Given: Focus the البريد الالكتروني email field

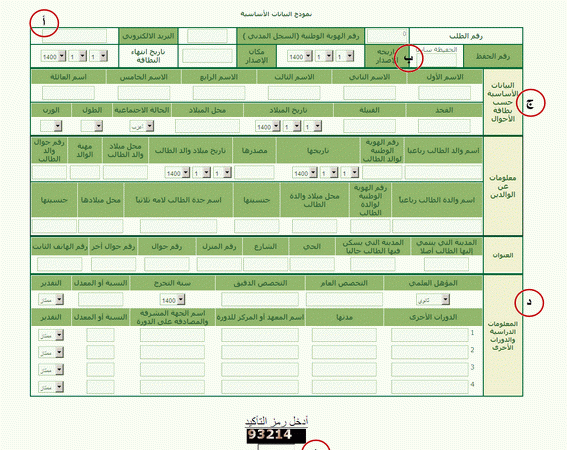Looking at the screenshot, I should coord(74,36).
